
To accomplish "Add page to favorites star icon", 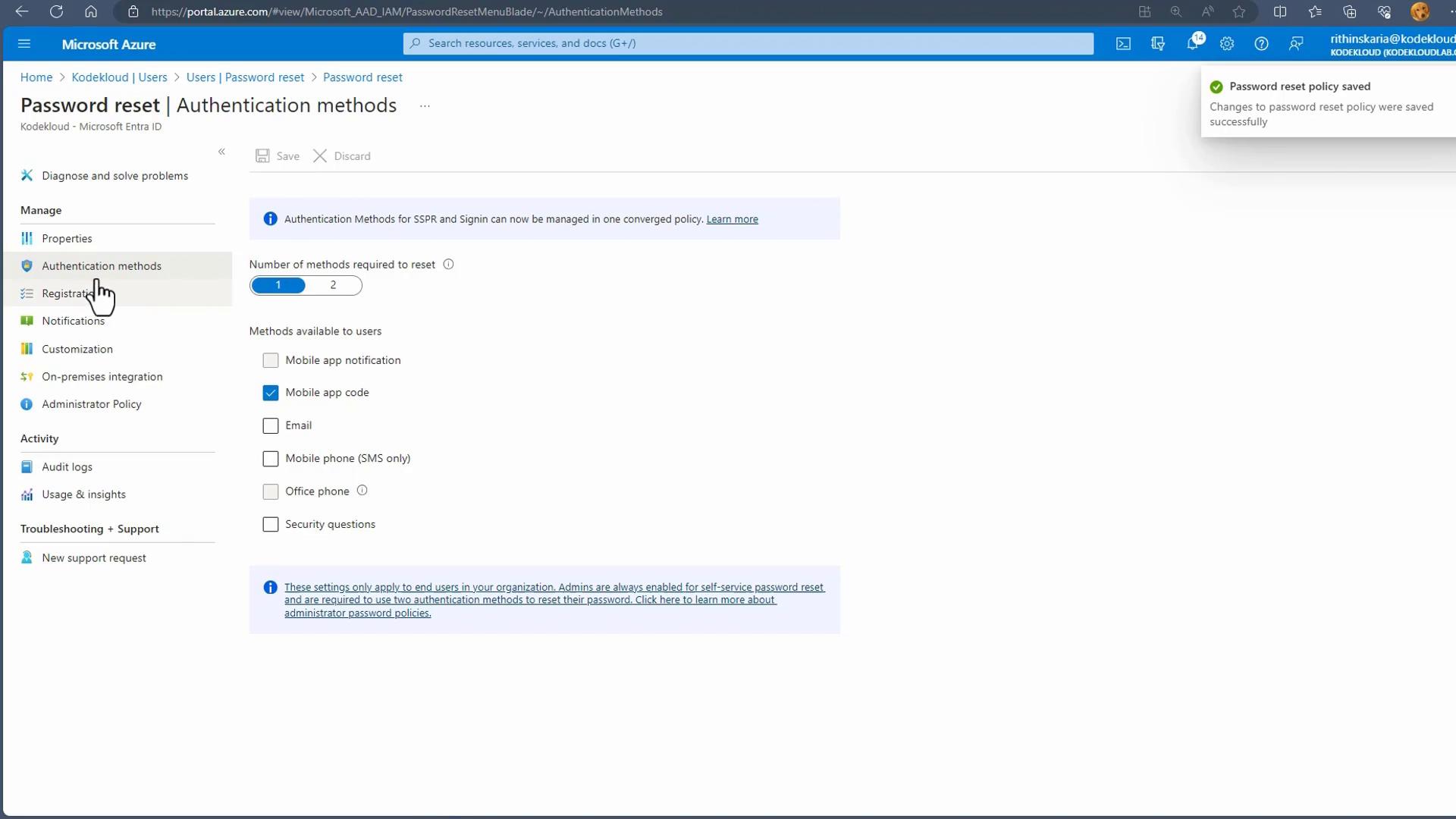I will click(x=1239, y=11).
